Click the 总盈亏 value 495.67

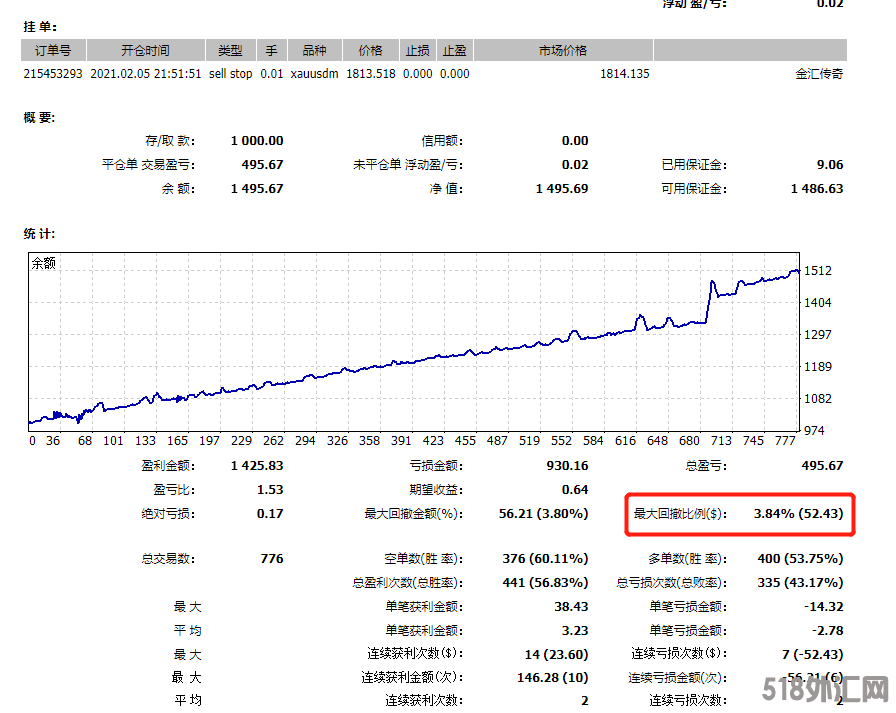(822, 466)
